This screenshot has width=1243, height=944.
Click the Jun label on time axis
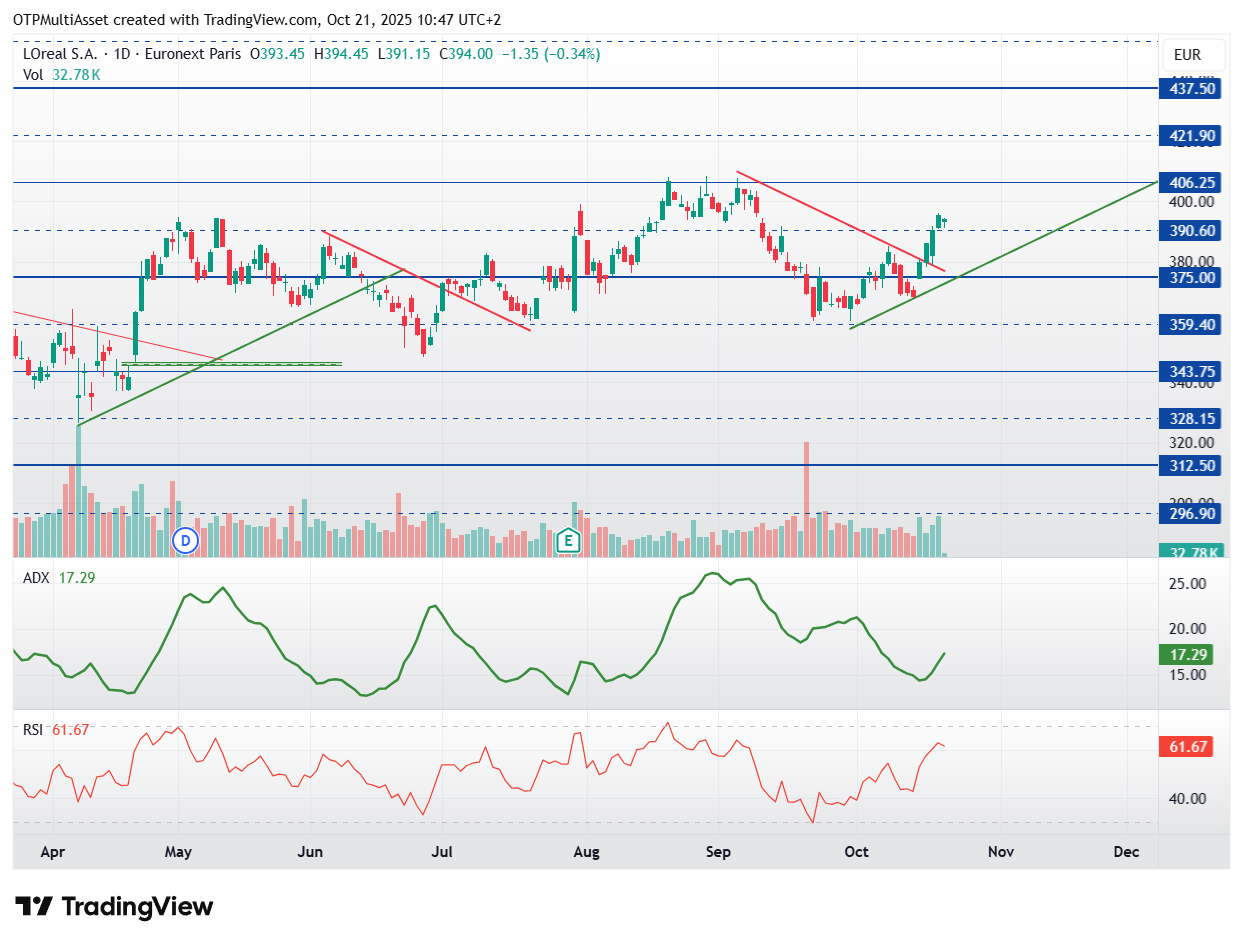[x=311, y=852]
